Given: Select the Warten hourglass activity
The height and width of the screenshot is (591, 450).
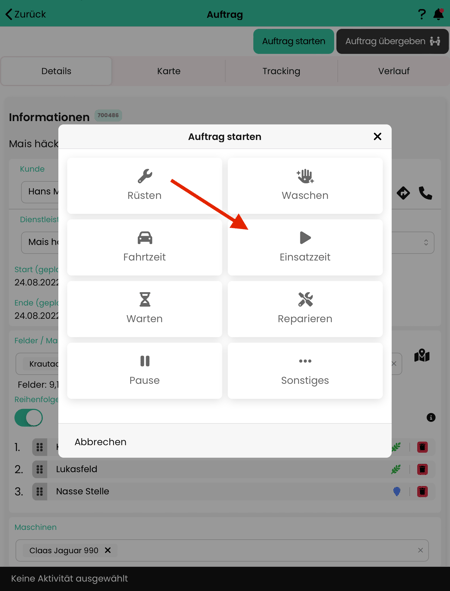Looking at the screenshot, I should pos(144,309).
